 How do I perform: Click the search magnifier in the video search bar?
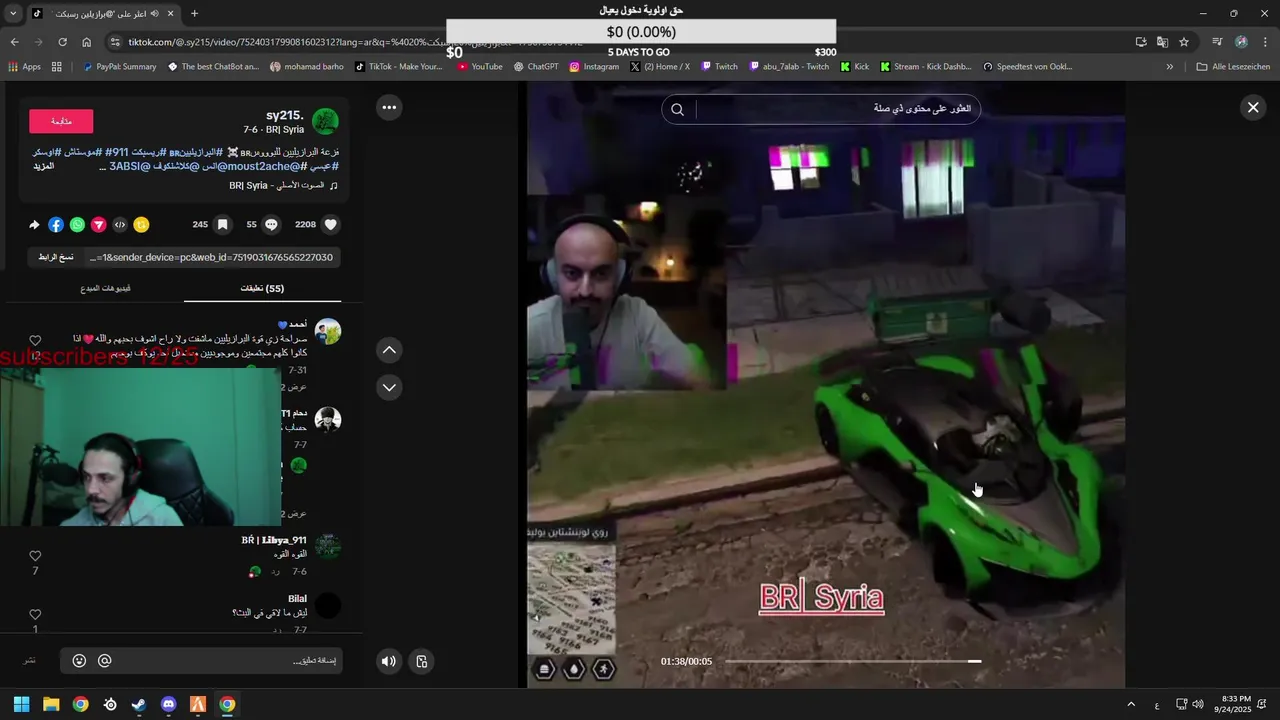click(677, 109)
